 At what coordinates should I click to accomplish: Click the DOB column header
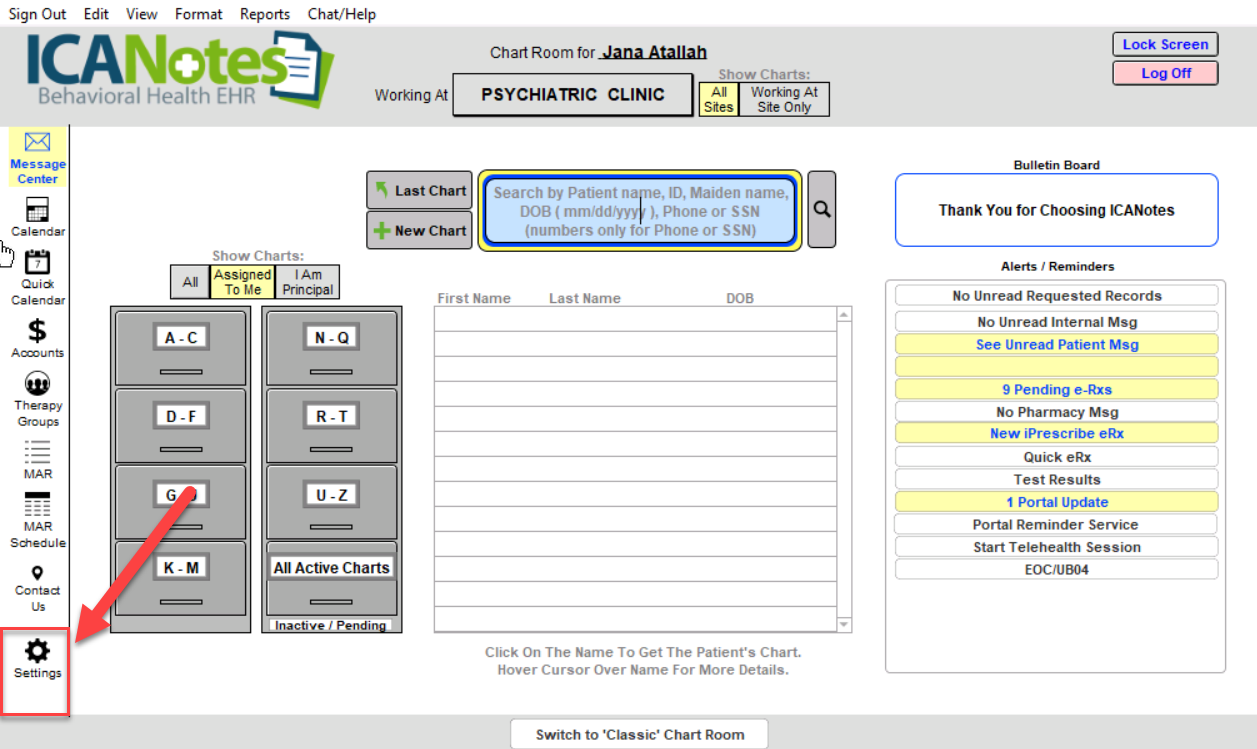coord(740,298)
